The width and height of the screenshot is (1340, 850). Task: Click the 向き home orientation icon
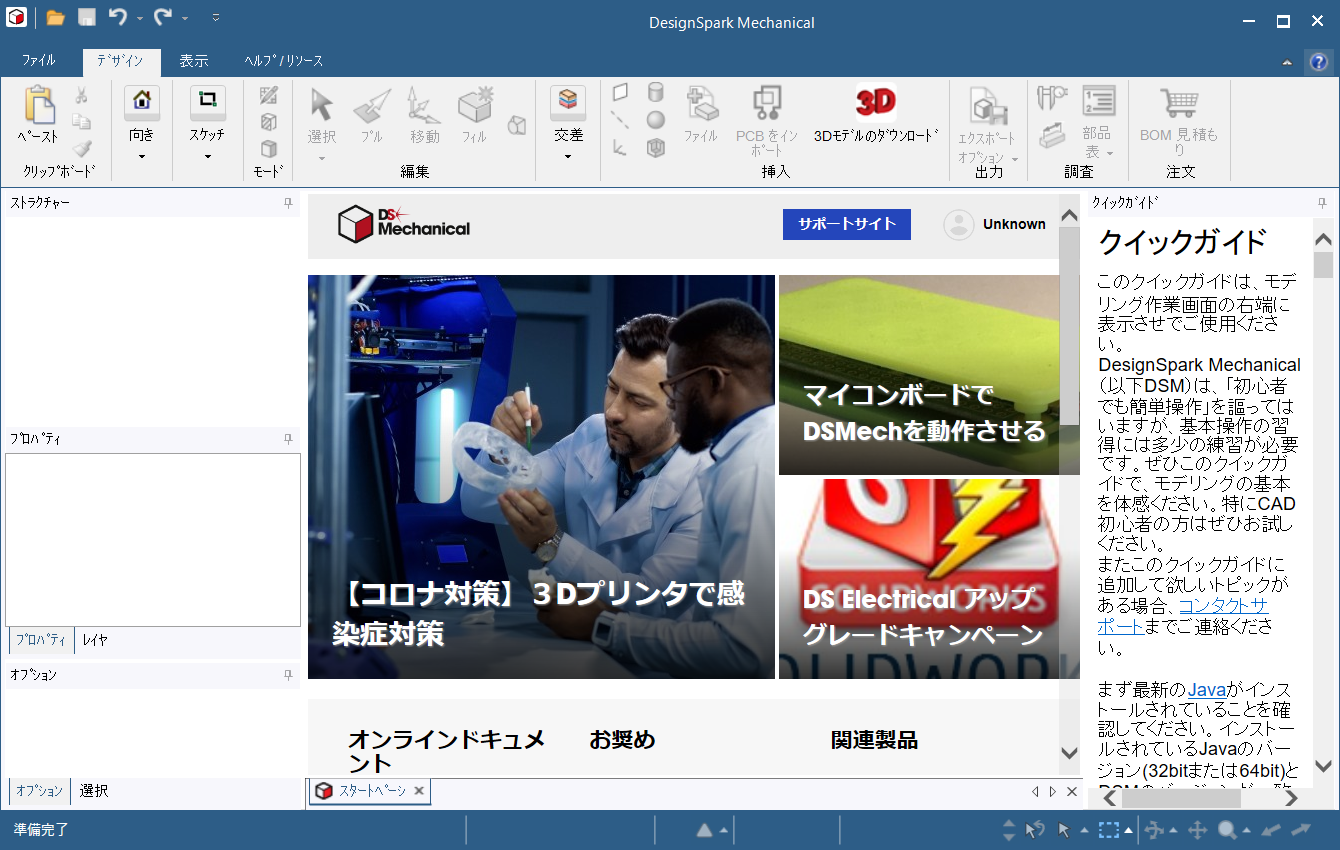tap(142, 101)
